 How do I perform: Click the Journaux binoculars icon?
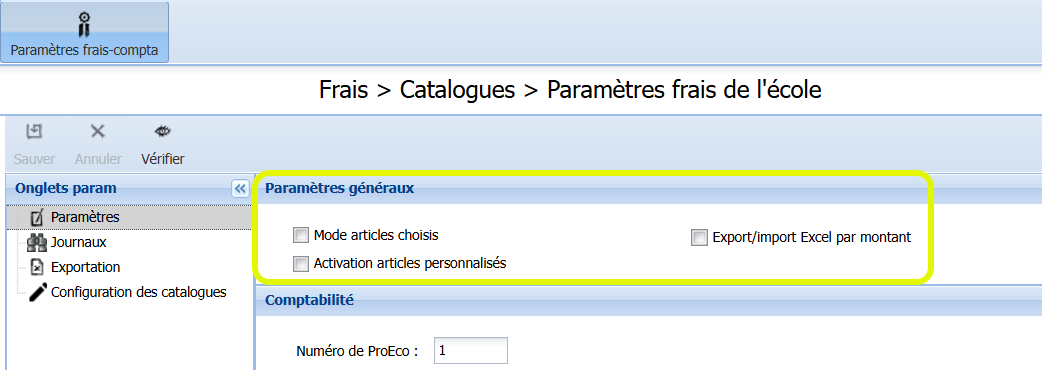37,242
